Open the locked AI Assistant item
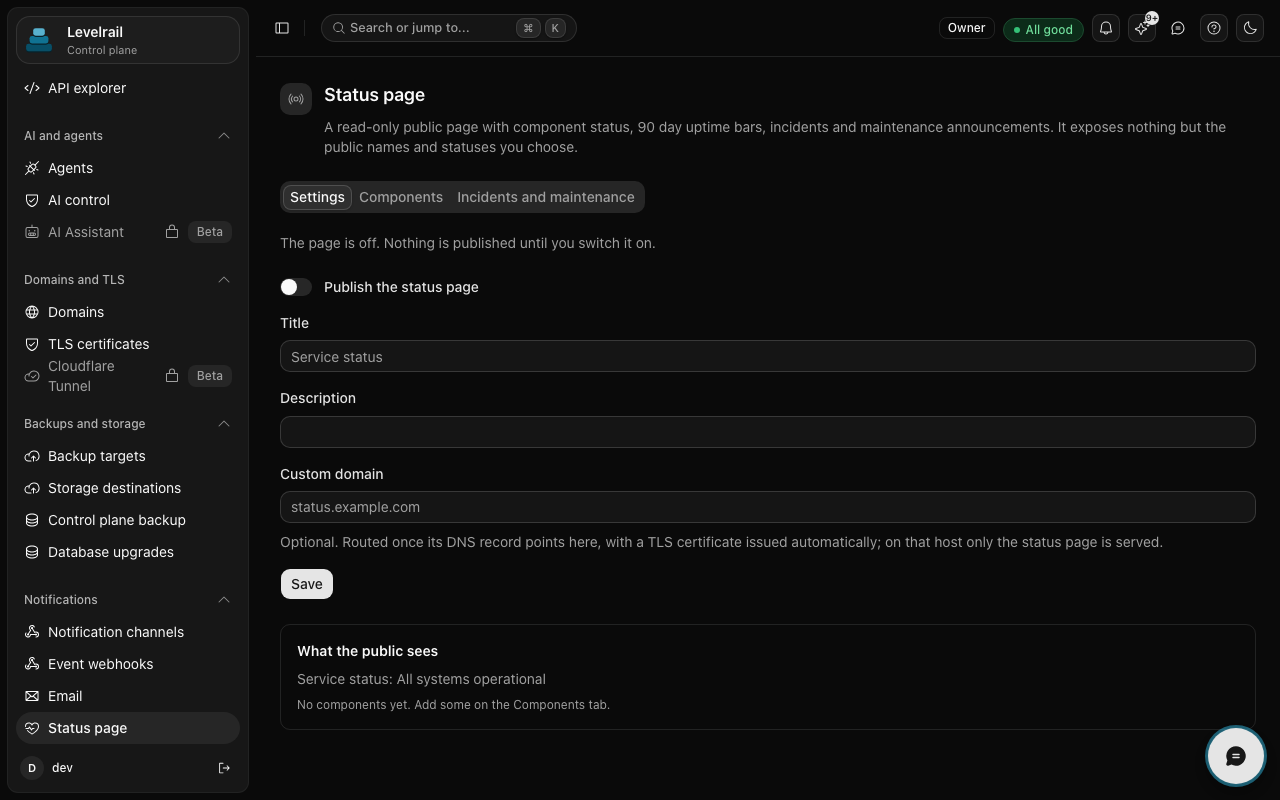The image size is (1280, 800). pyautogui.click(x=128, y=232)
